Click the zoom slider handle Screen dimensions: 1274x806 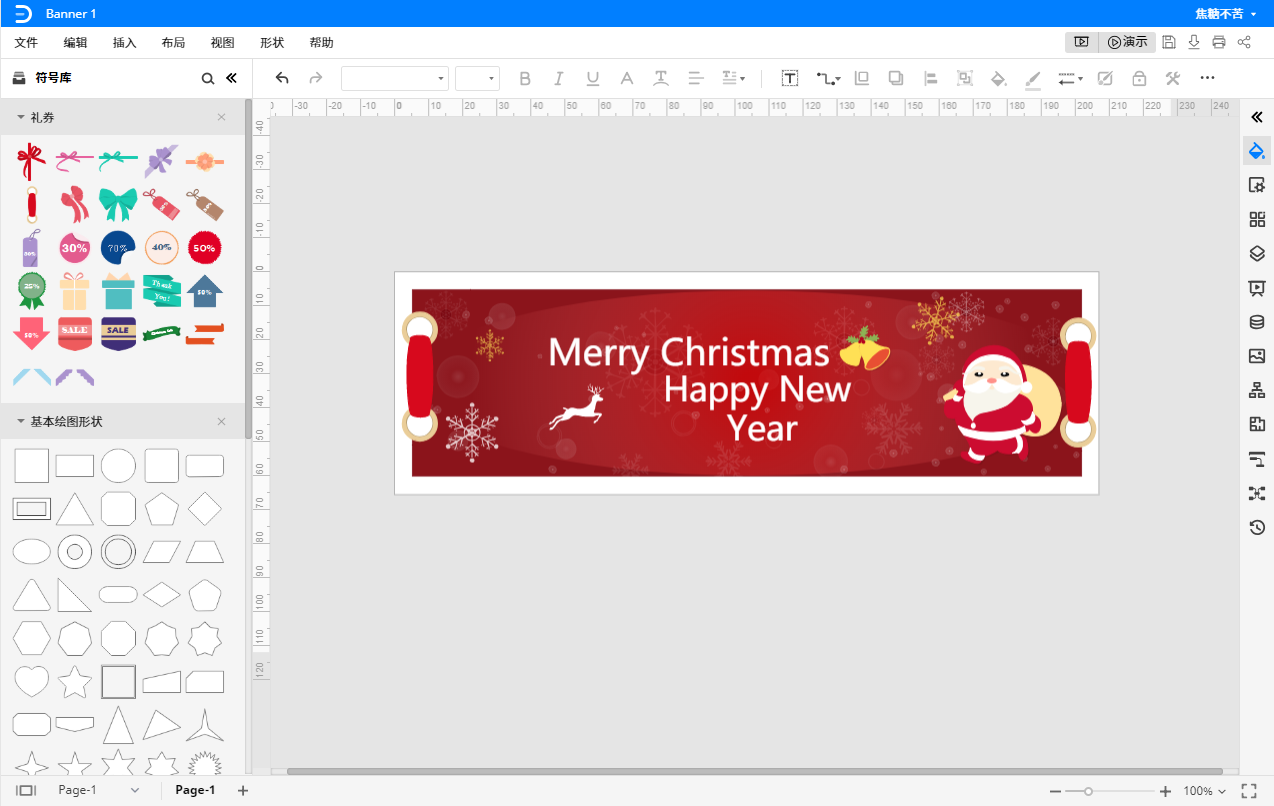(1088, 791)
